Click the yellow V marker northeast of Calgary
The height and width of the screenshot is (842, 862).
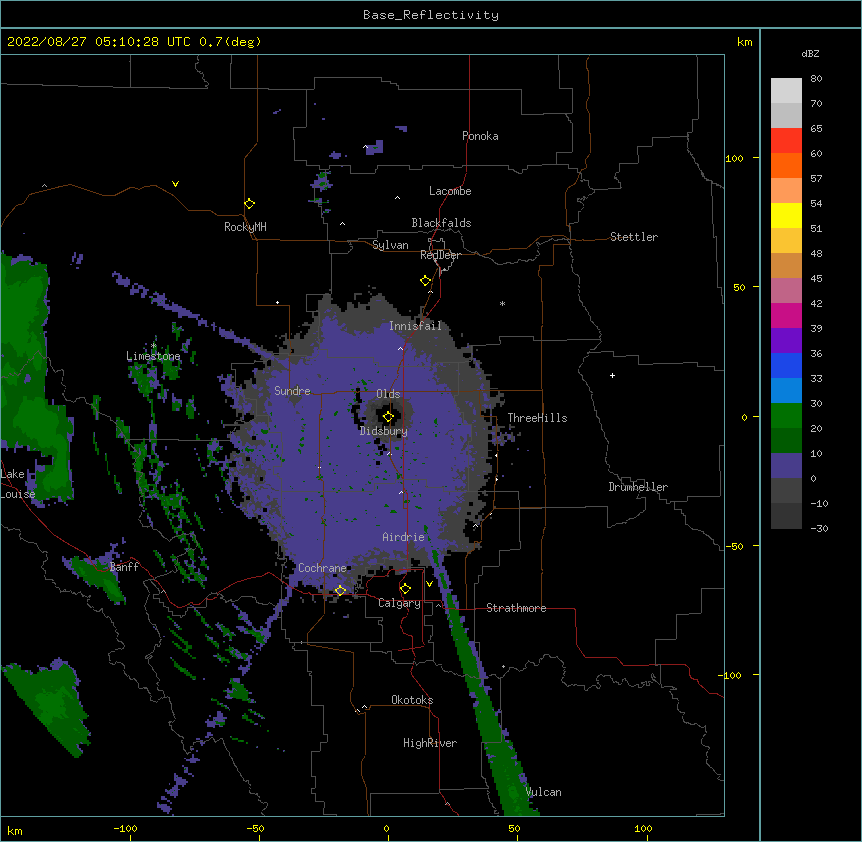429,583
